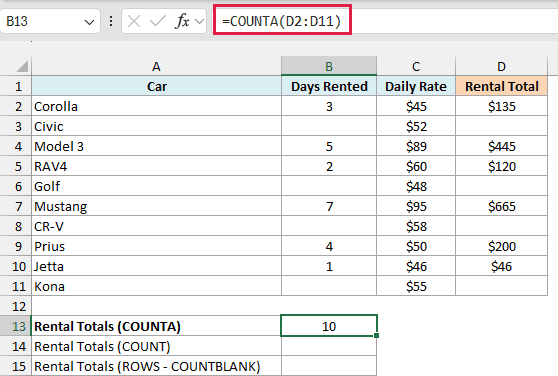
Task: Confirm entry with the checkmark icon
Action: [x=158, y=21]
